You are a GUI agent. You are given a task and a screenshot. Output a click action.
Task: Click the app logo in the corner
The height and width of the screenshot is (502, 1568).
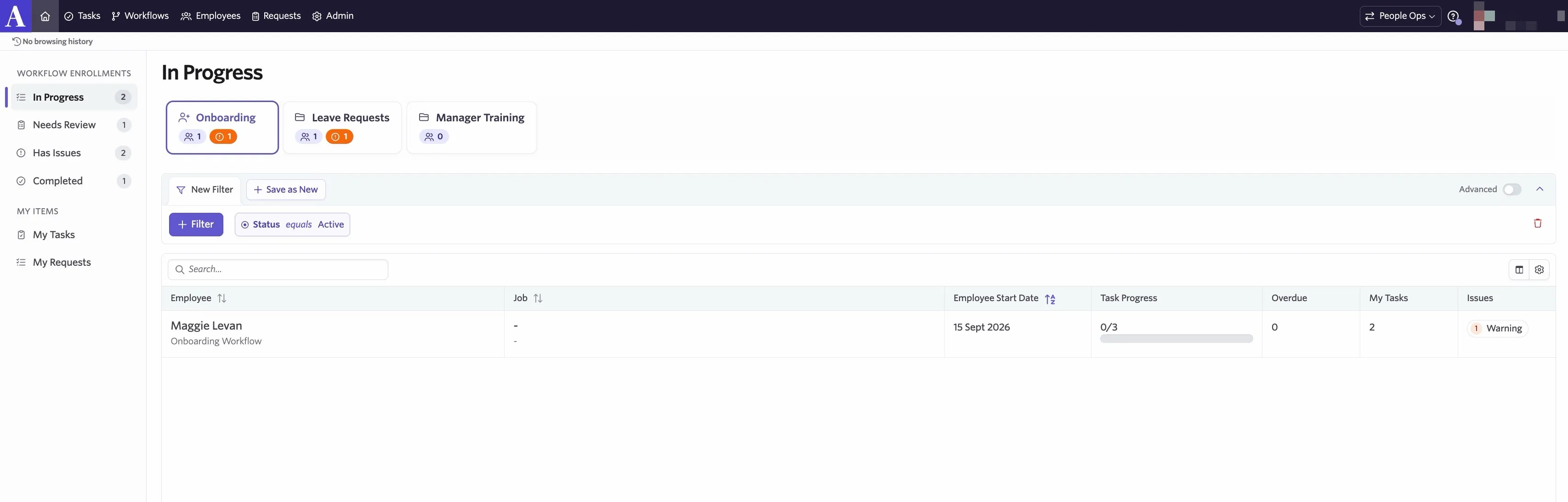click(15, 16)
